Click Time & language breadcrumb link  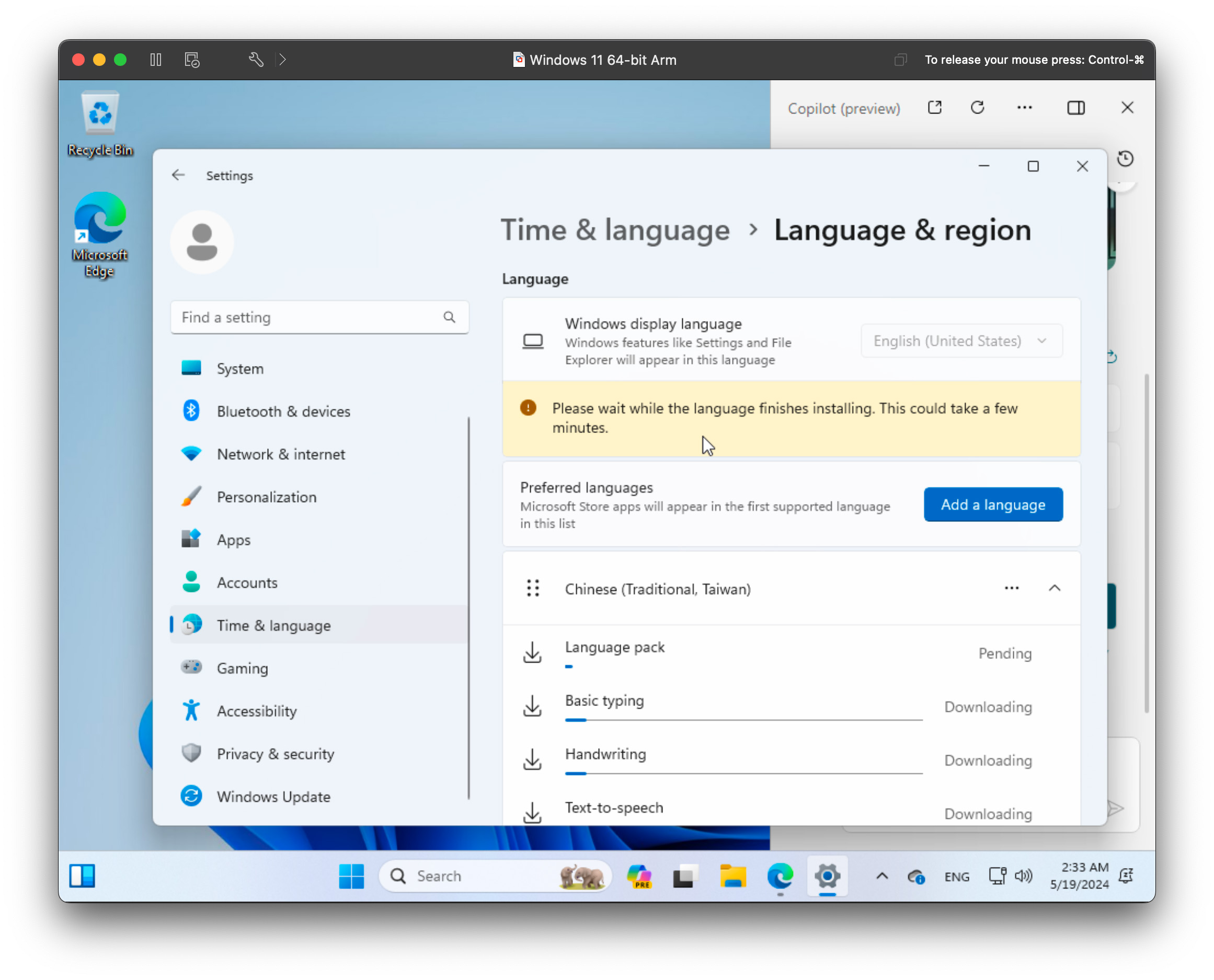click(615, 230)
